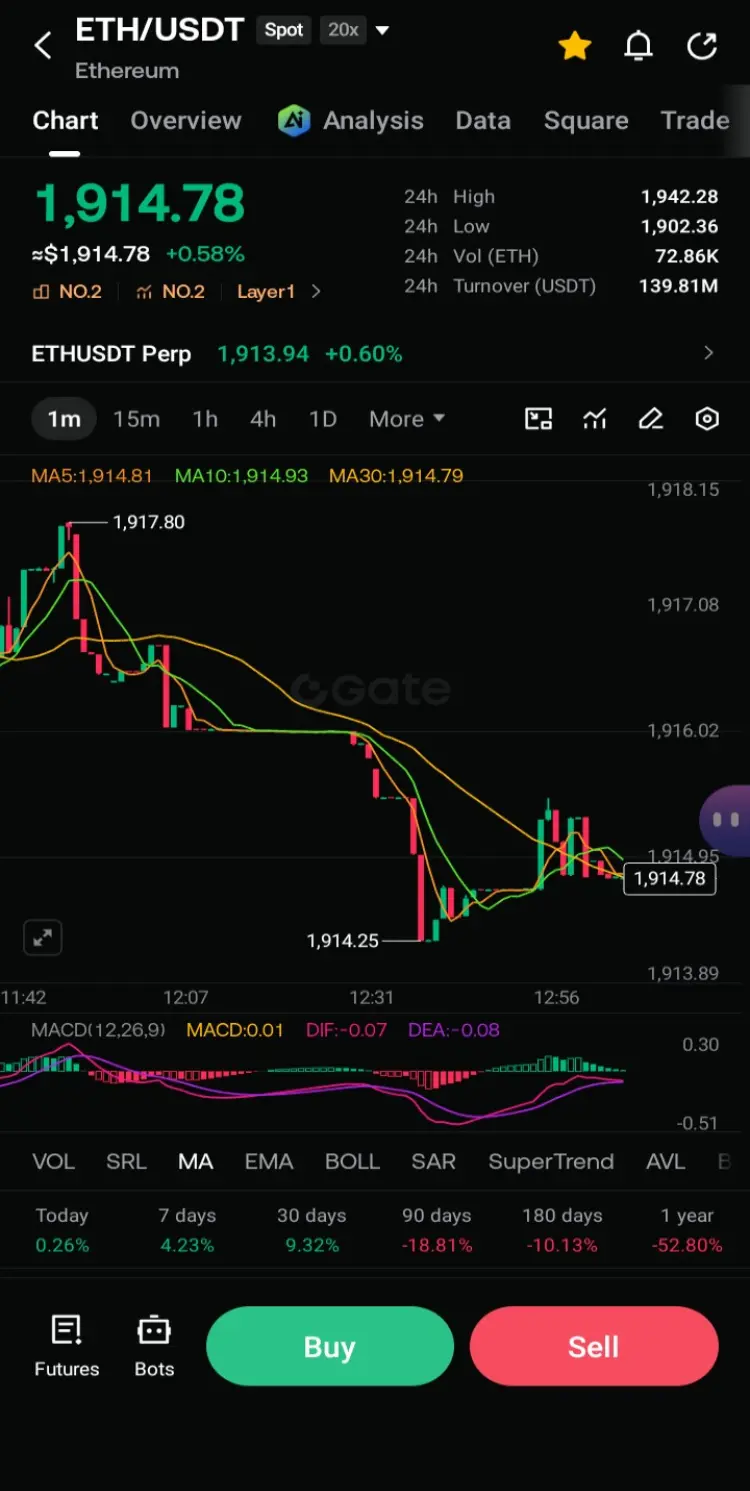
Task: Tap the MACD(12,26,9) label
Action: [99, 1030]
